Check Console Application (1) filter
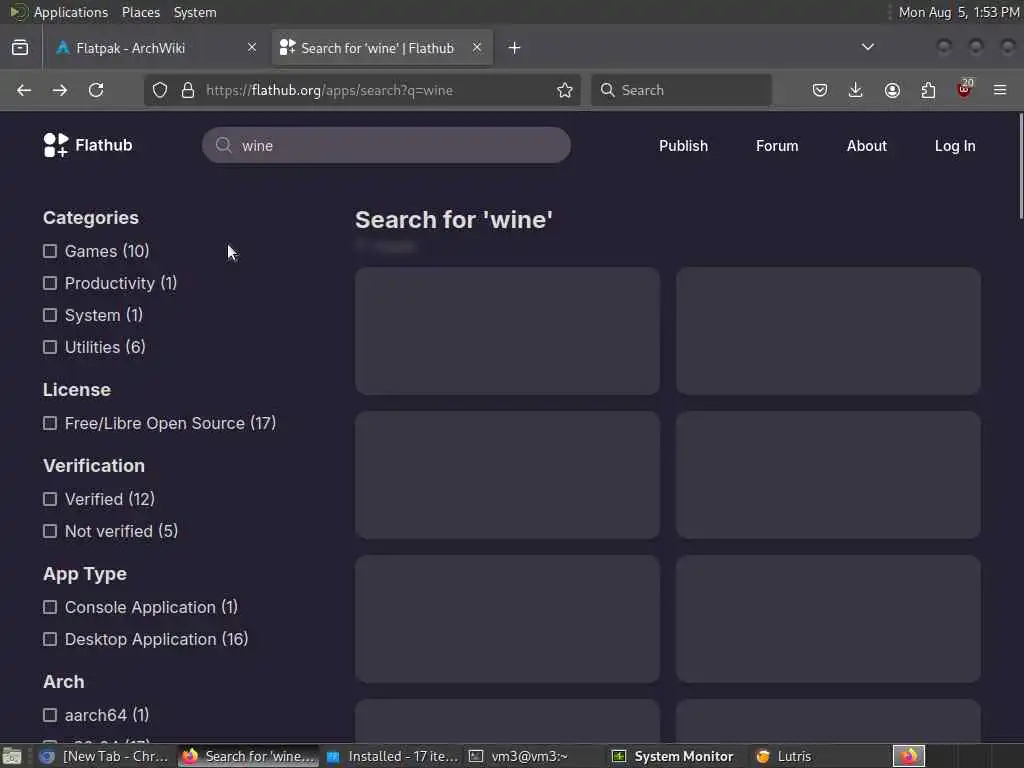The image size is (1024, 768). click(x=50, y=607)
